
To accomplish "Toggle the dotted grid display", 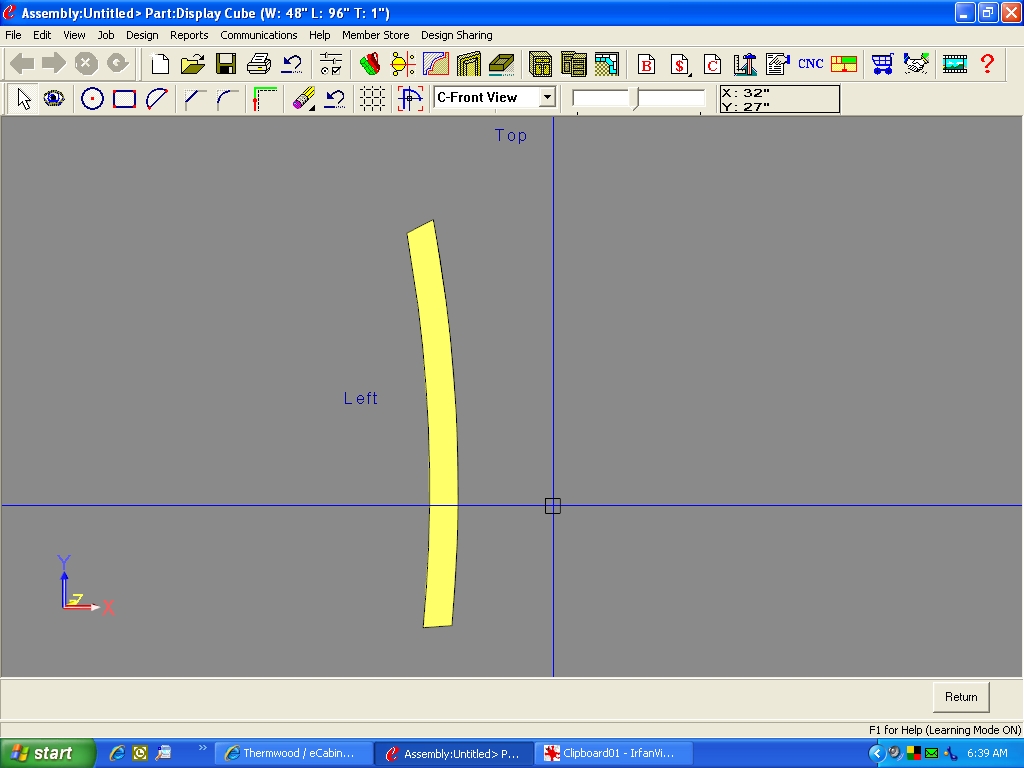I will click(x=372, y=99).
